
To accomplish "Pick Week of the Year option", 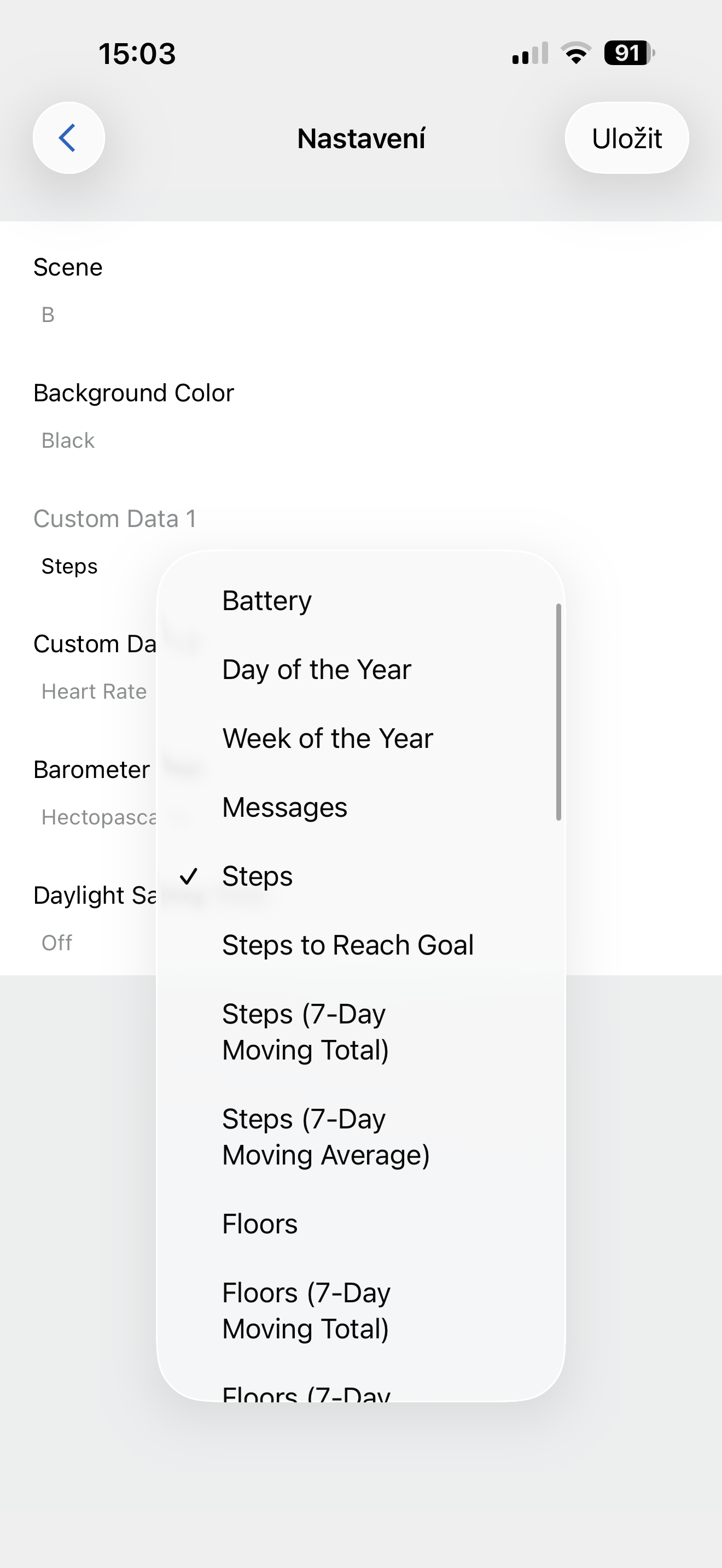I will tap(328, 738).
